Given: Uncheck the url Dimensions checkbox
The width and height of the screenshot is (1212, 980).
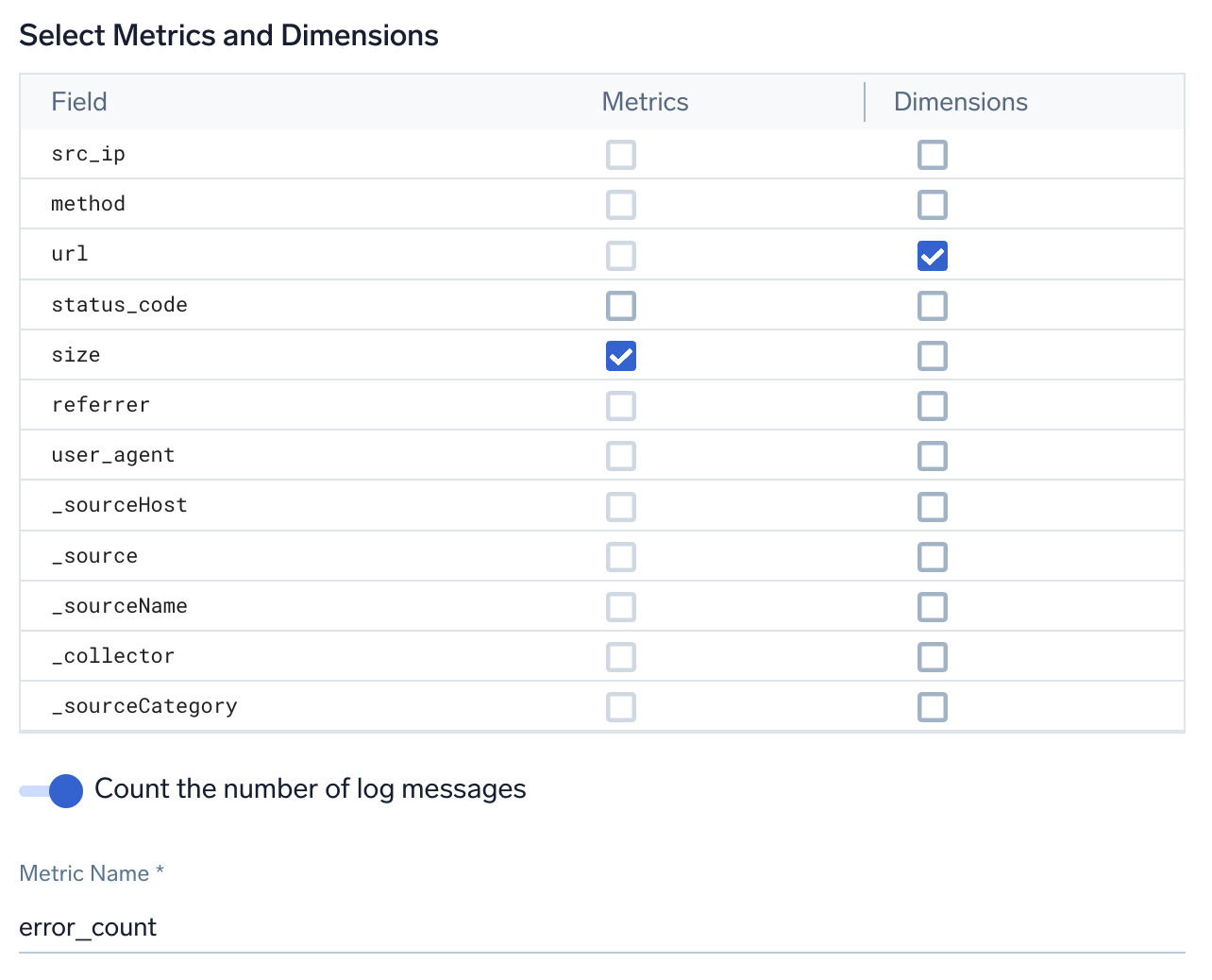Looking at the screenshot, I should coord(932,256).
